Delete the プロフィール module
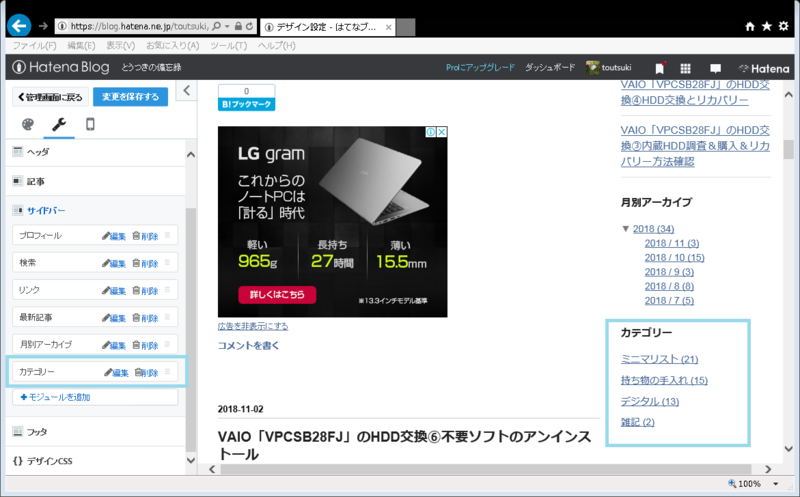 click(x=145, y=236)
